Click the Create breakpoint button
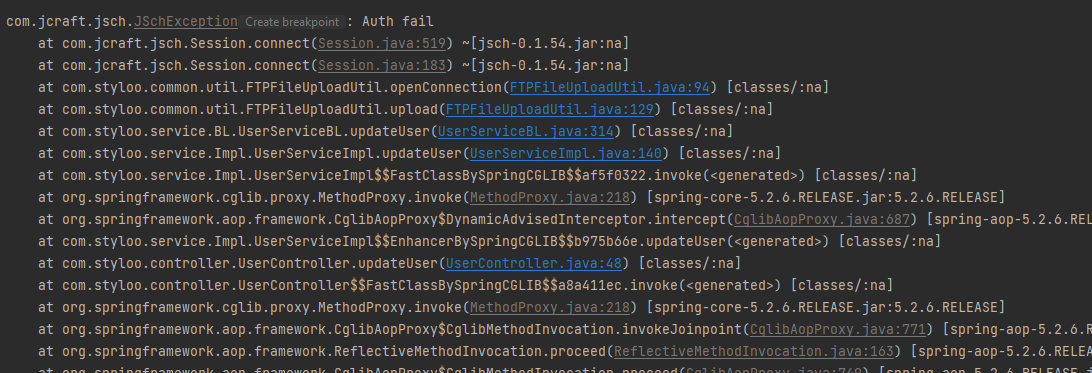 (292, 22)
